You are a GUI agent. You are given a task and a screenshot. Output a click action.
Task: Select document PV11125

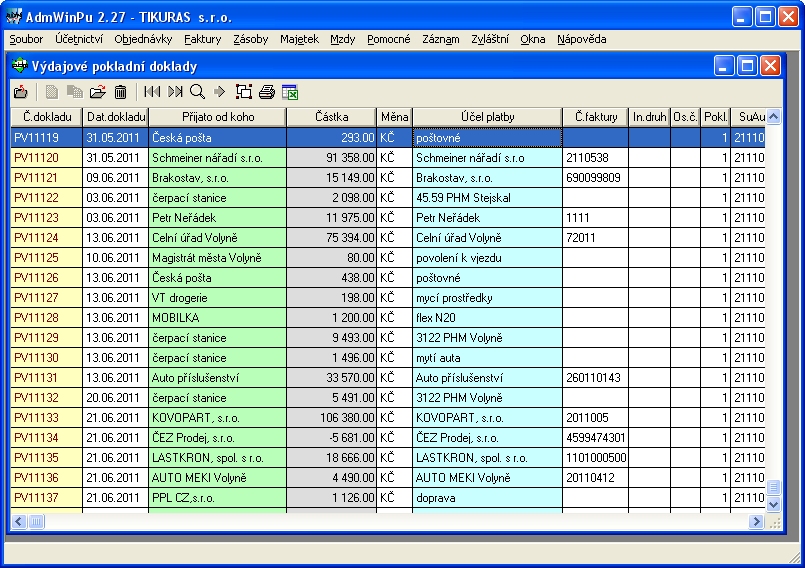click(x=47, y=258)
